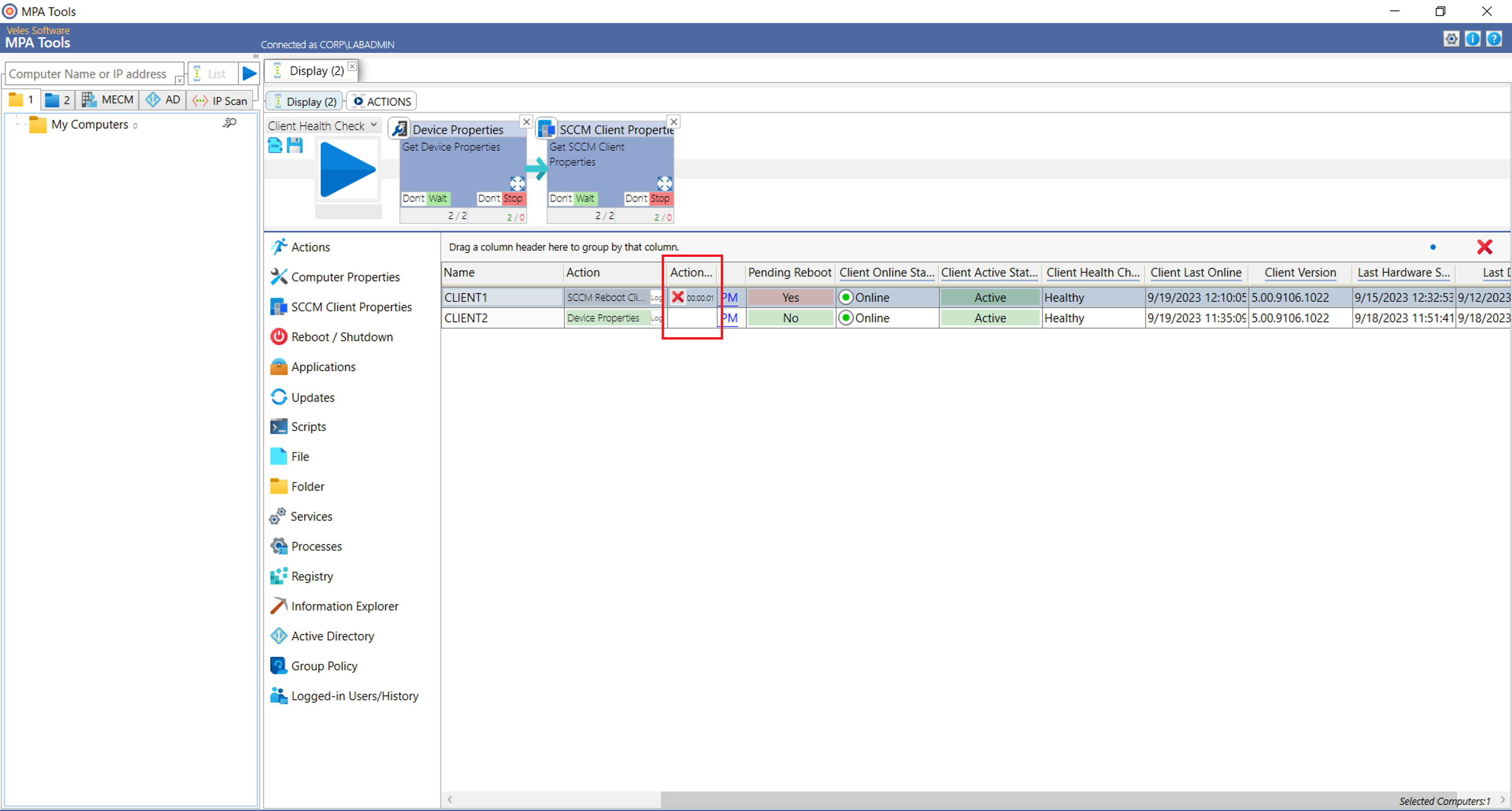Screen dimensions: 1512x811
Task: Open Computer Properties in the action list
Action: (335, 277)
